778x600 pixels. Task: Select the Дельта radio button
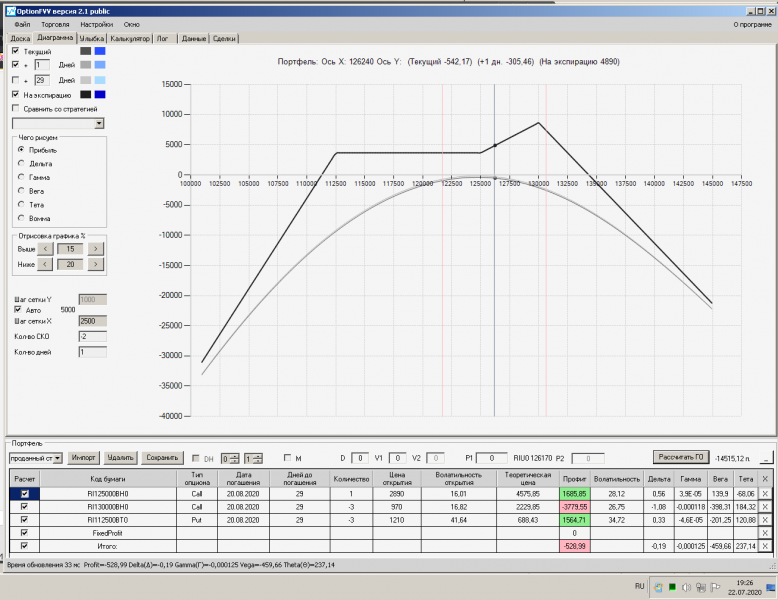(21, 163)
